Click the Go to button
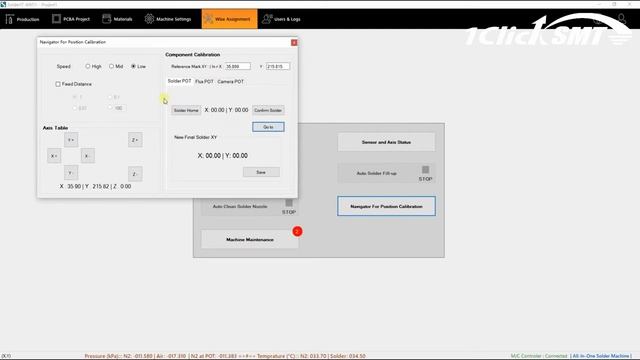The width and height of the screenshot is (640, 360). tap(268, 127)
